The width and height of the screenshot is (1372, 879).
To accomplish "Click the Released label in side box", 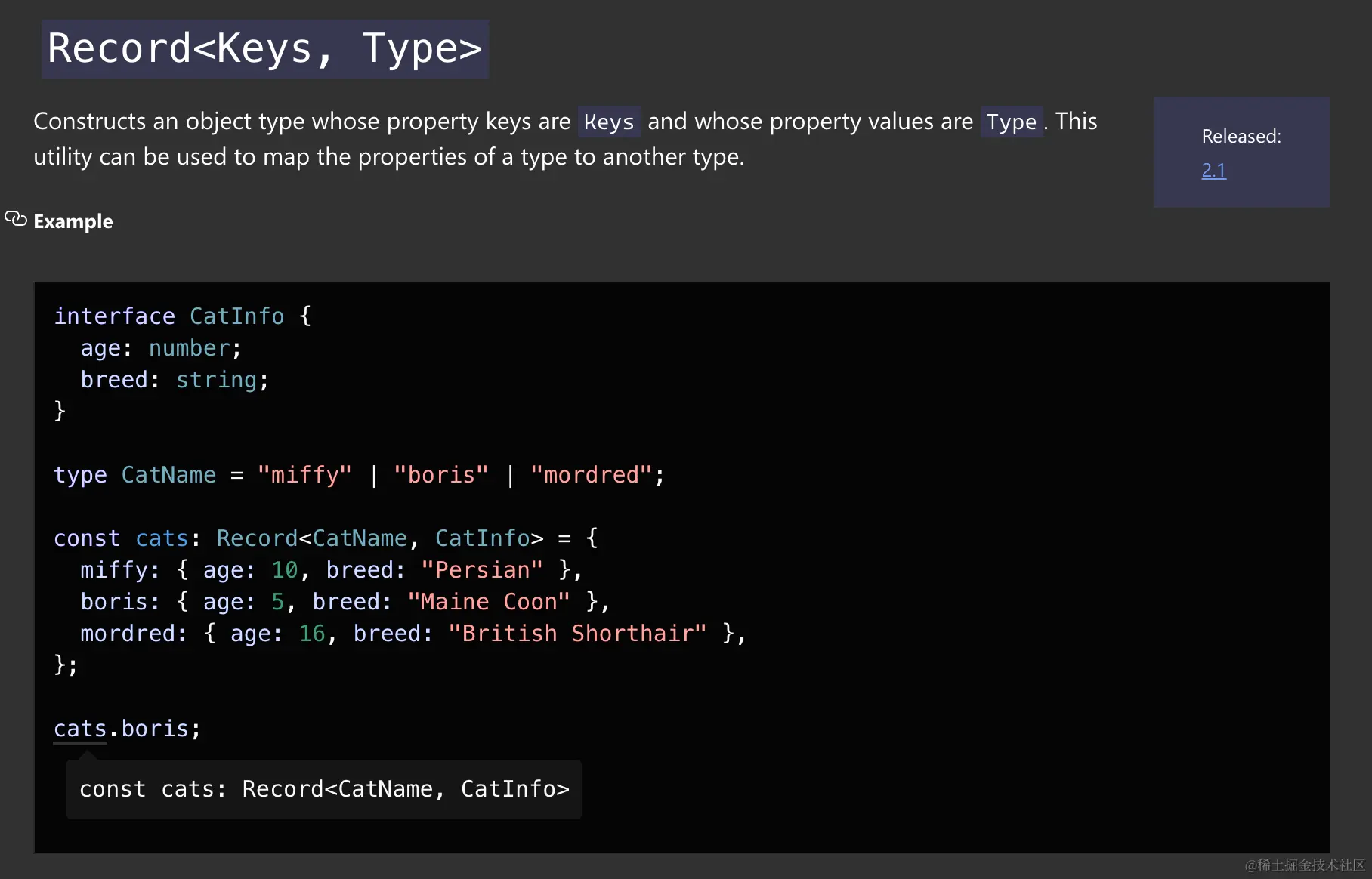I will (x=1241, y=137).
